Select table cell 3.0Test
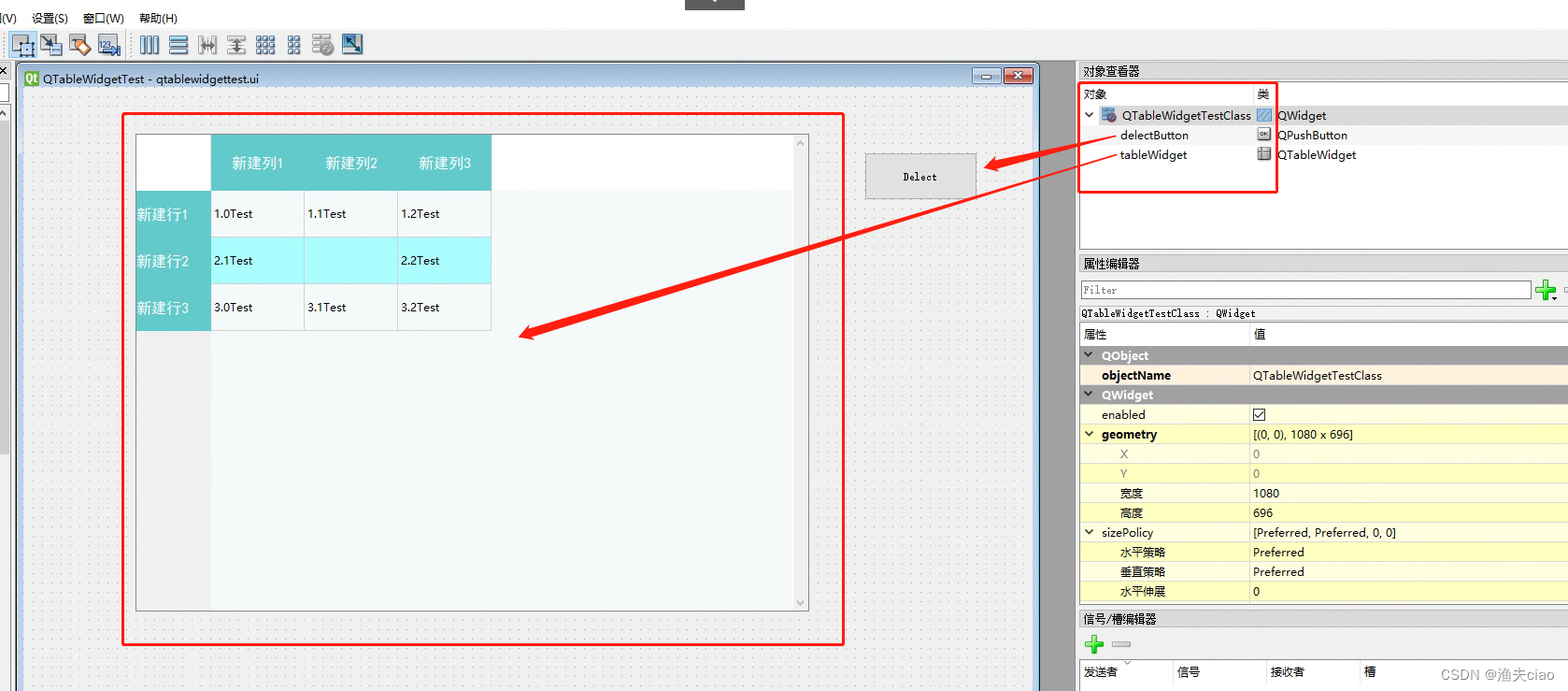 tap(258, 308)
